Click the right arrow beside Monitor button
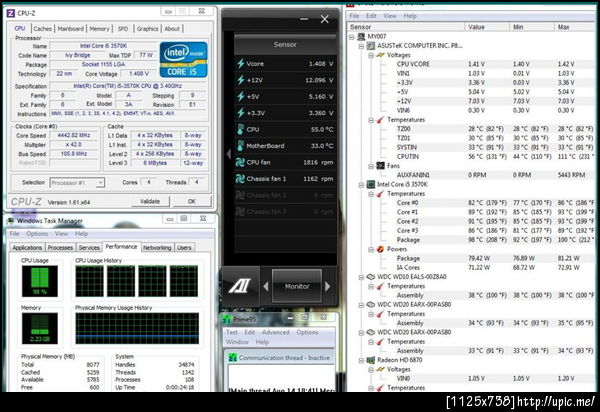Screen dimensions: 600x412 pyautogui.click(x=328, y=286)
